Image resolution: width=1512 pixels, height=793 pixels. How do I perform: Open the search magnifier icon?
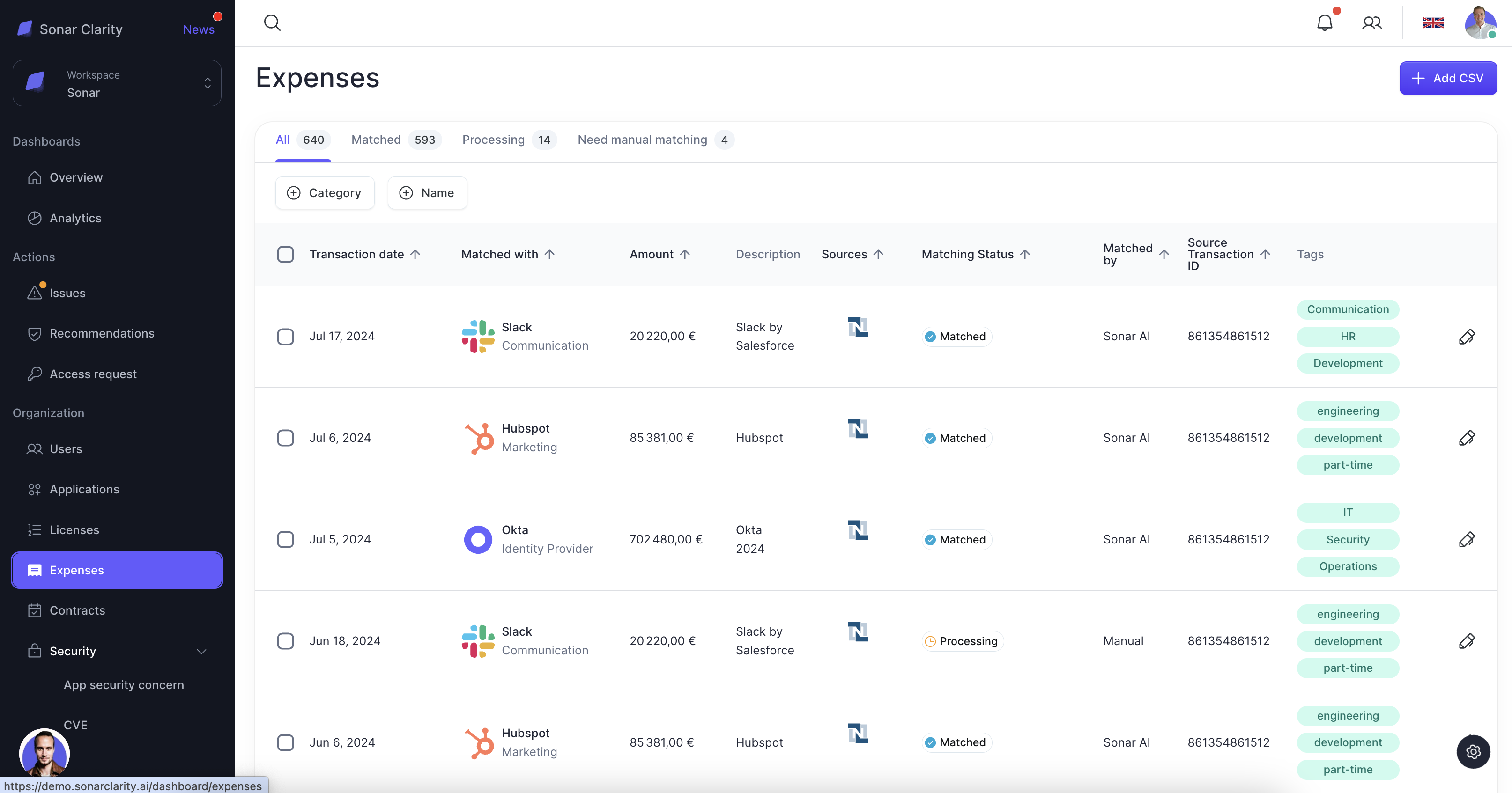coord(272,23)
